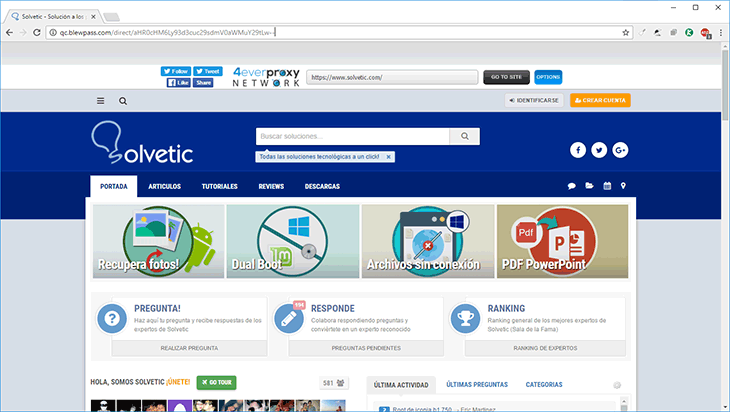This screenshot has height=412, width=730.
Task: Open the TUTORIALES menu item
Action: pos(220,186)
